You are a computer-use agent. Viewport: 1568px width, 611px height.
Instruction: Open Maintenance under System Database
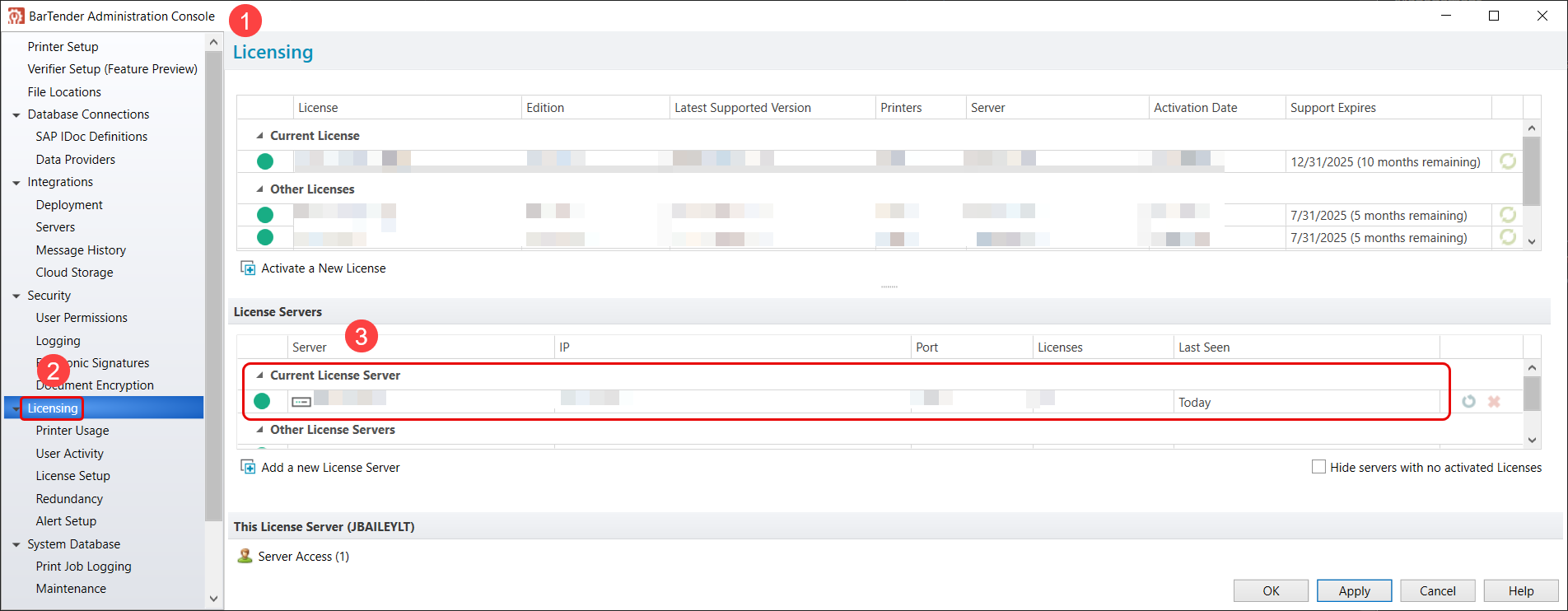71,589
